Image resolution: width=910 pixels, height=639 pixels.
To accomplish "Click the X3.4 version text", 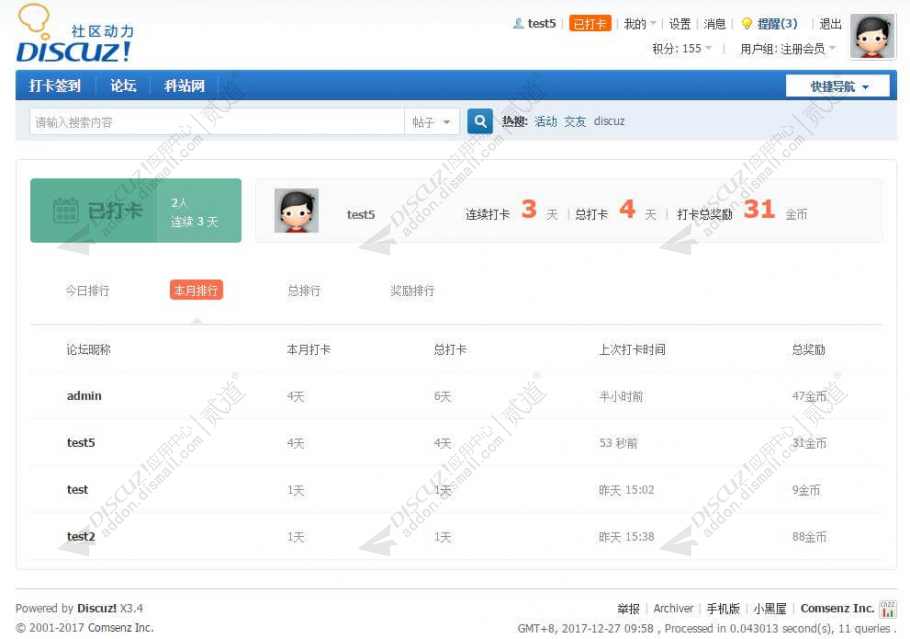I will 132,608.
